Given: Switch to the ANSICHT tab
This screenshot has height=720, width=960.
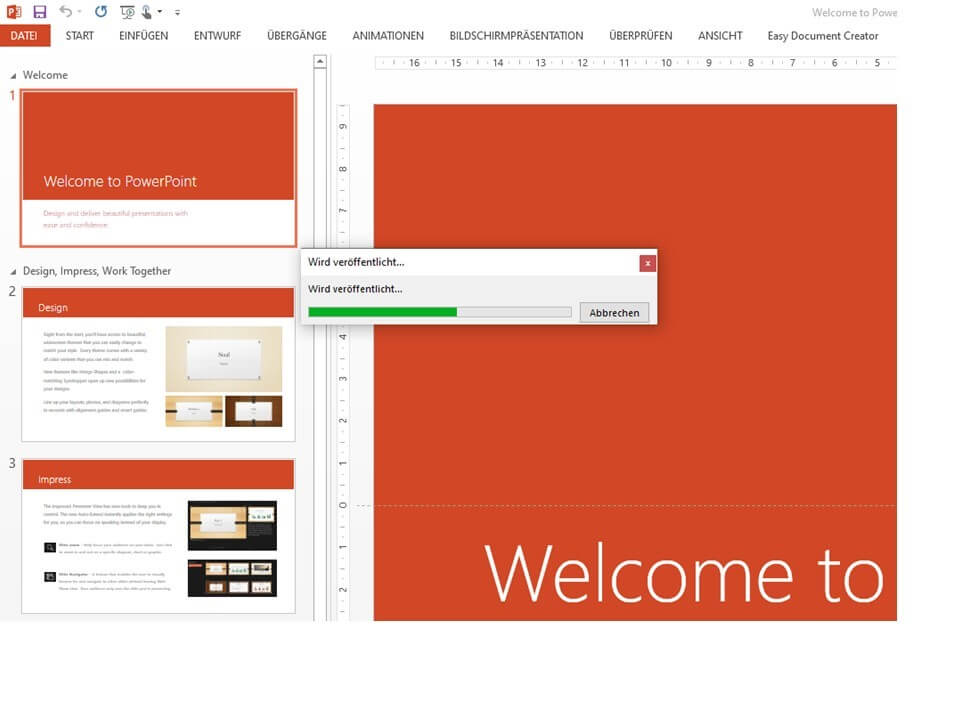Looking at the screenshot, I should [x=720, y=36].
